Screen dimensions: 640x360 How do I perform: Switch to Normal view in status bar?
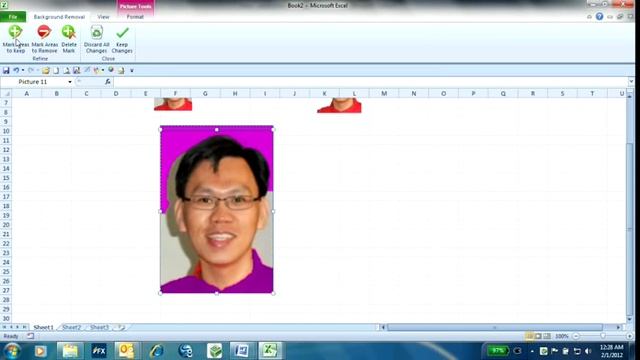tap(529, 336)
